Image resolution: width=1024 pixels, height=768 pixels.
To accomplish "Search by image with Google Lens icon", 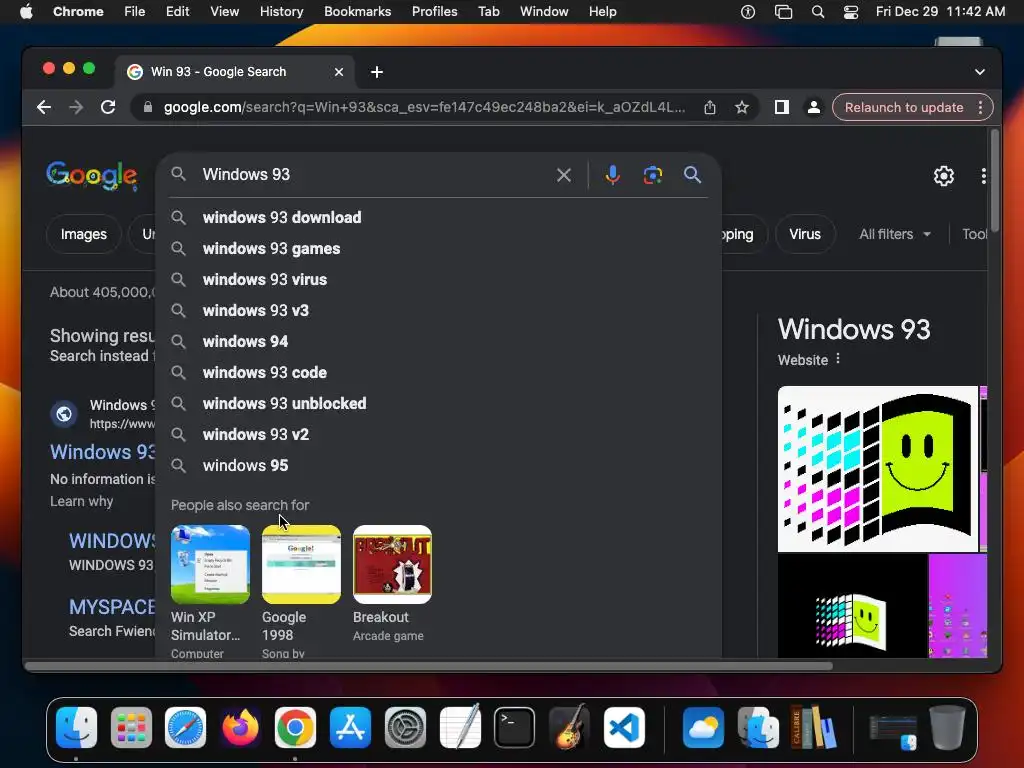I will 652,174.
